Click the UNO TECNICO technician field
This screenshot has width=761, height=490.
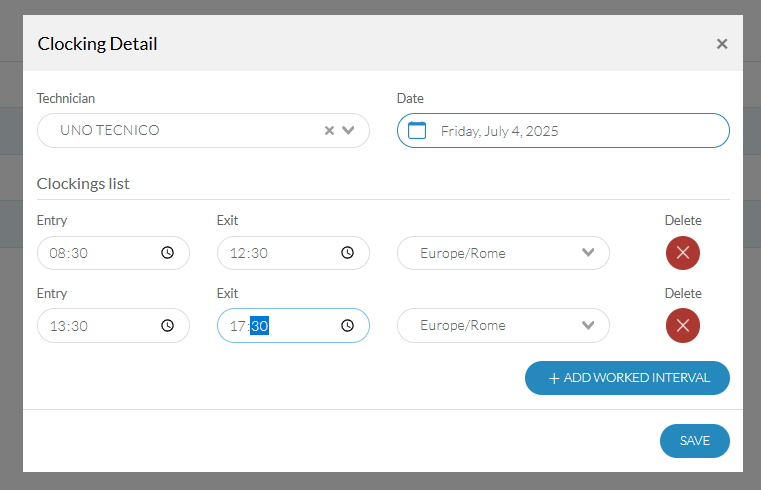click(203, 131)
